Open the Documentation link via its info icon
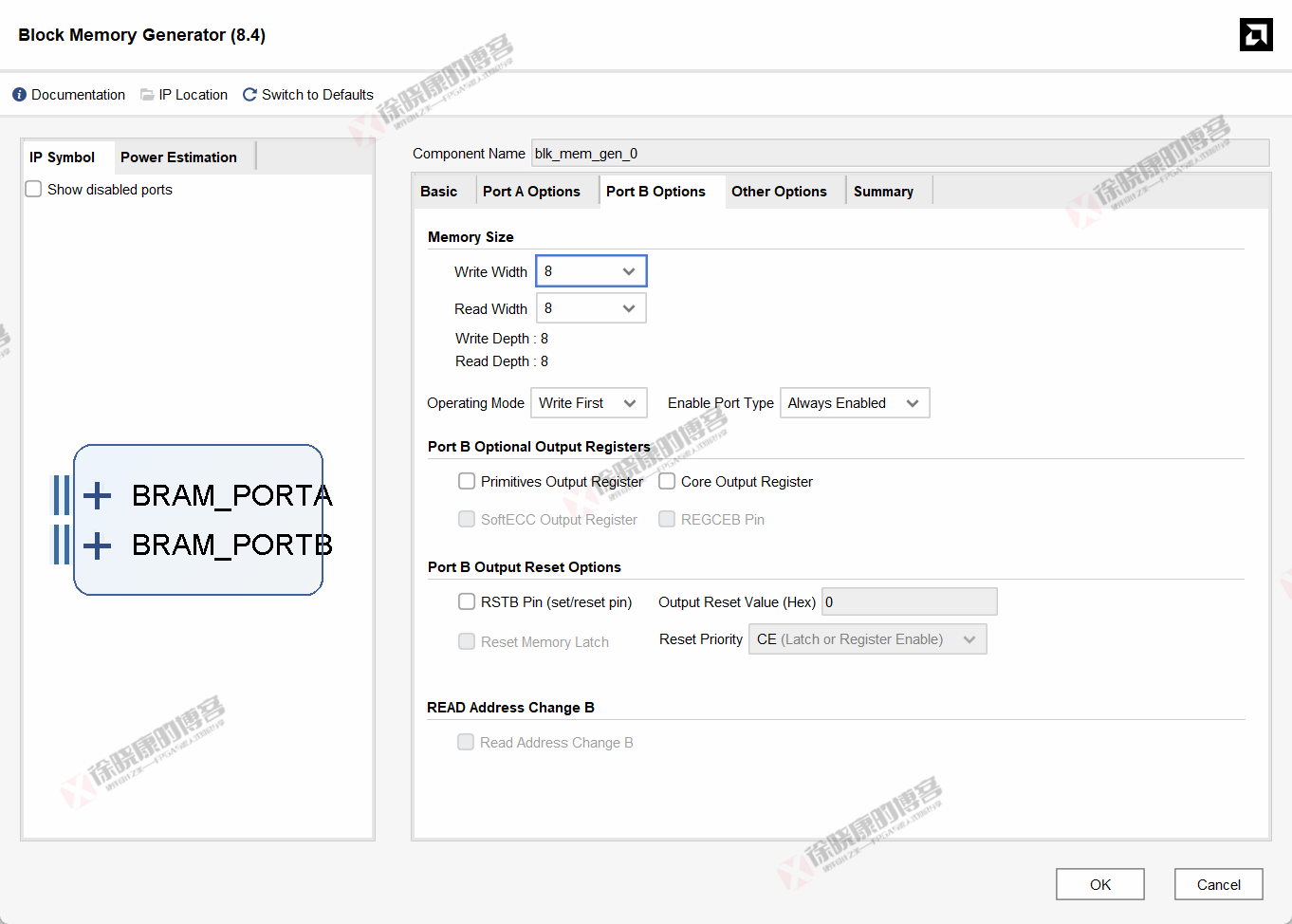This screenshot has height=924, width=1292. (x=18, y=94)
